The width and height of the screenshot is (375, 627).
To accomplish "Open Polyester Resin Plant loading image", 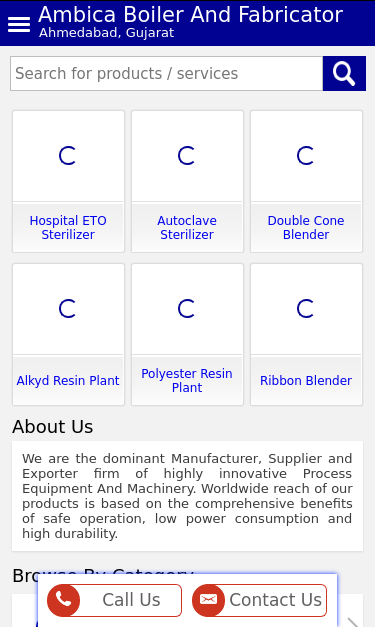I will (187, 309).
